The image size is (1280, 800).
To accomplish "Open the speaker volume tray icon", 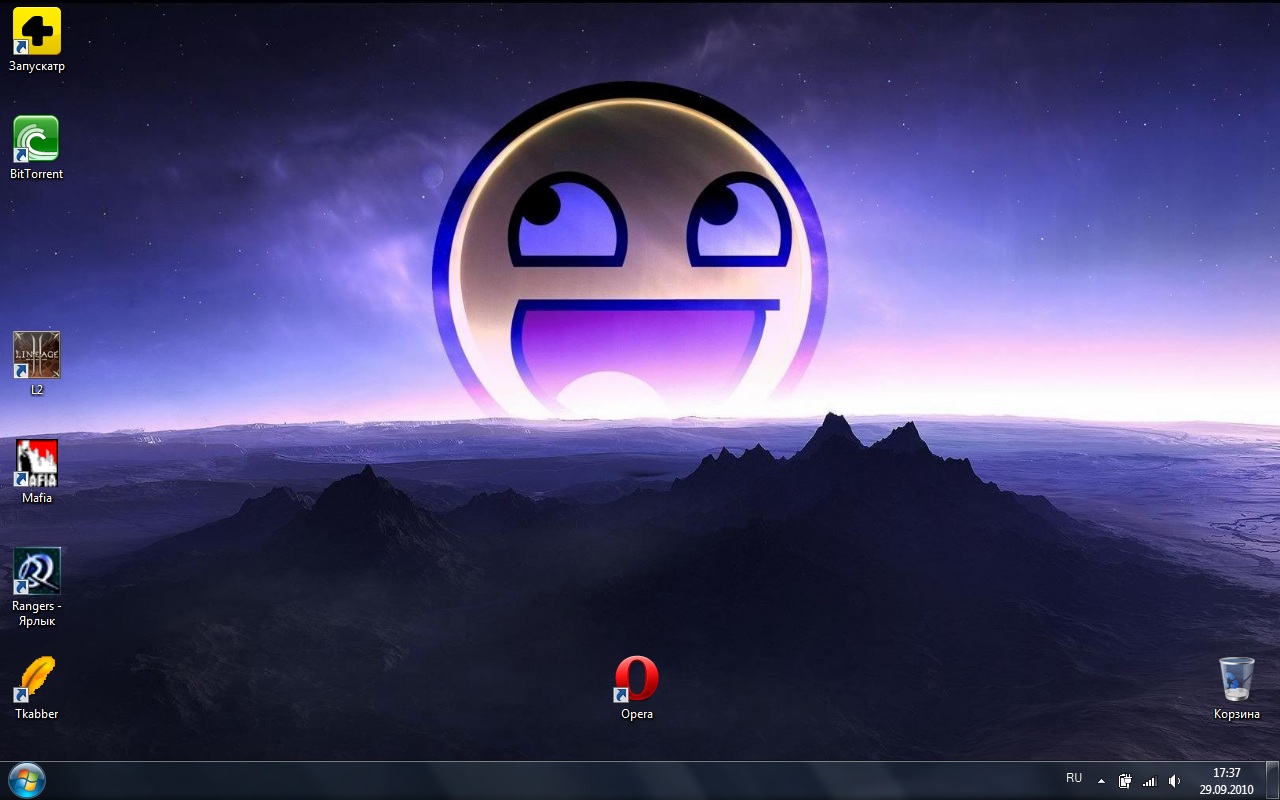I will 1175,781.
